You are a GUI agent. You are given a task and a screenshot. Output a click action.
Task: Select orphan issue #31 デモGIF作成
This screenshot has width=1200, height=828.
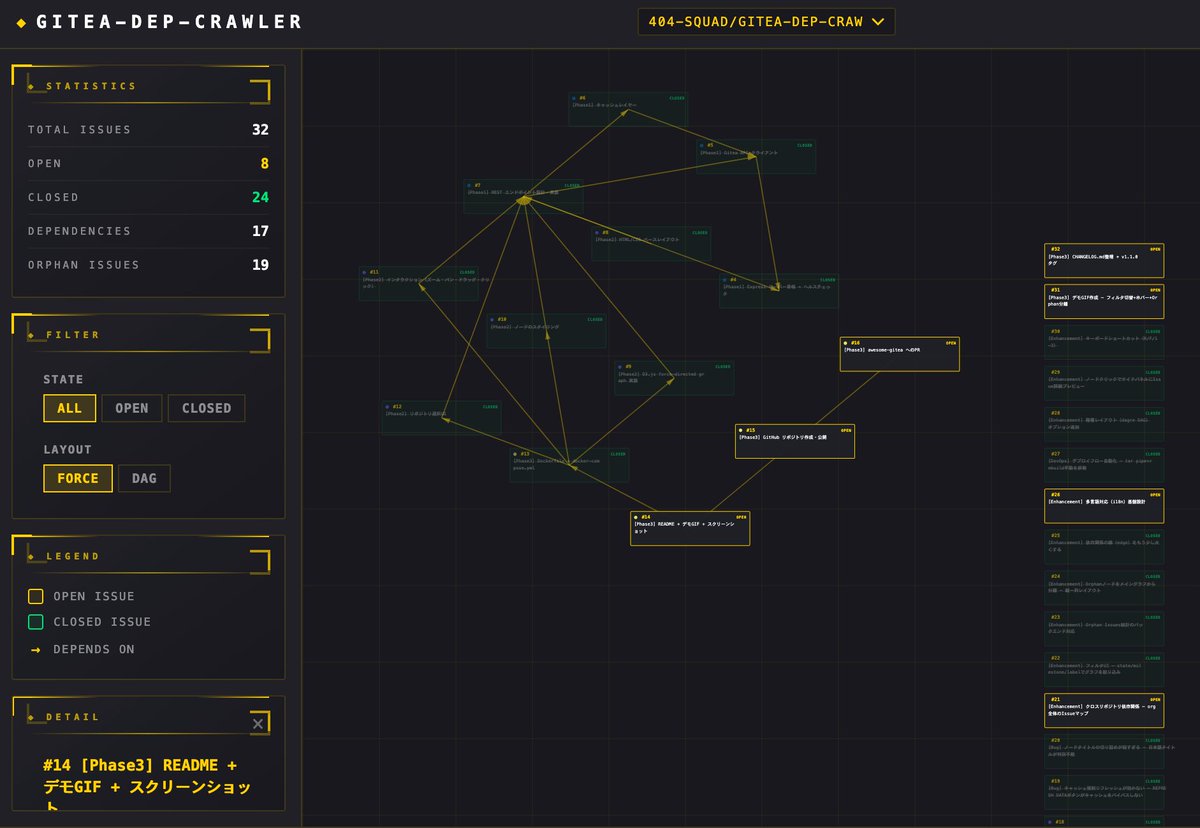[1104, 301]
